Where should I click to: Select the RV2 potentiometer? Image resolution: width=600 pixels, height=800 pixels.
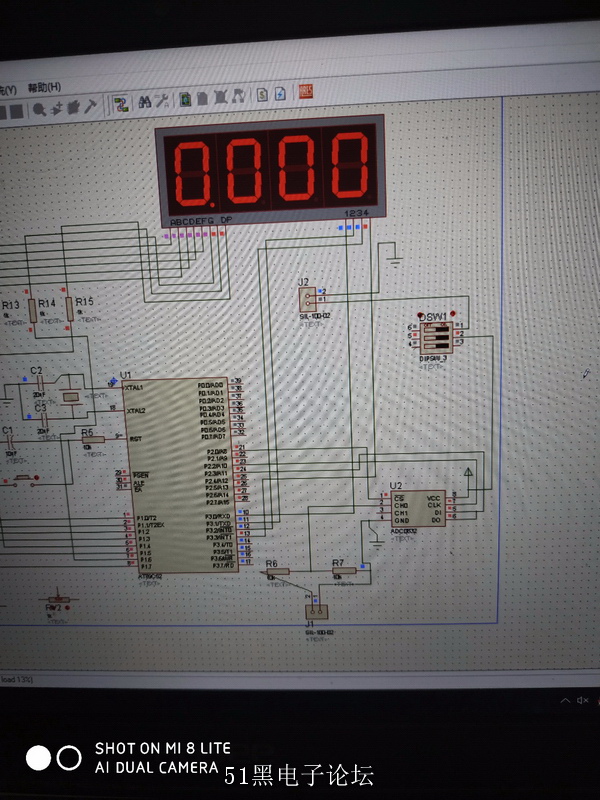click(58, 599)
